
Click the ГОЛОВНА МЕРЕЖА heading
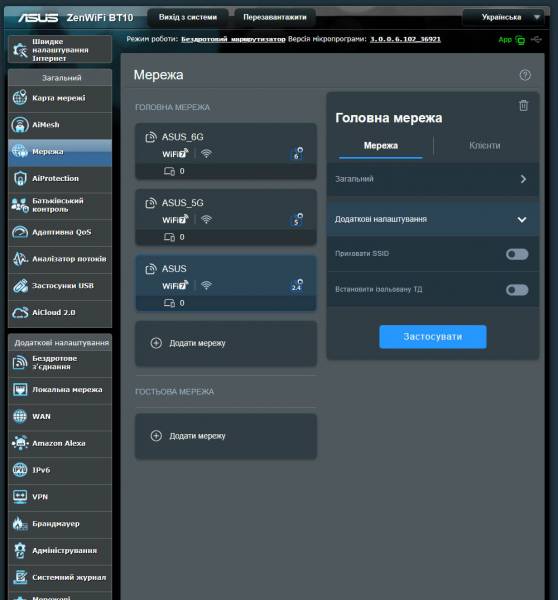(173, 108)
